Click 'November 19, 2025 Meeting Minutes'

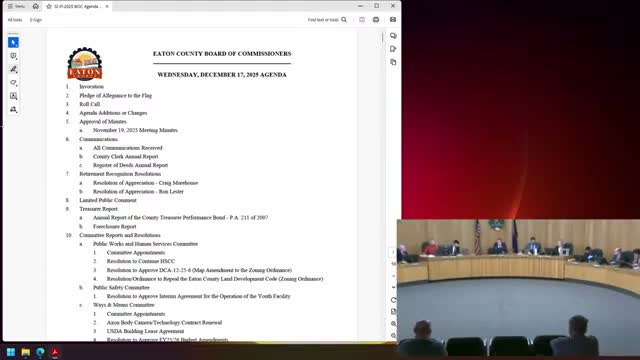pos(135,130)
